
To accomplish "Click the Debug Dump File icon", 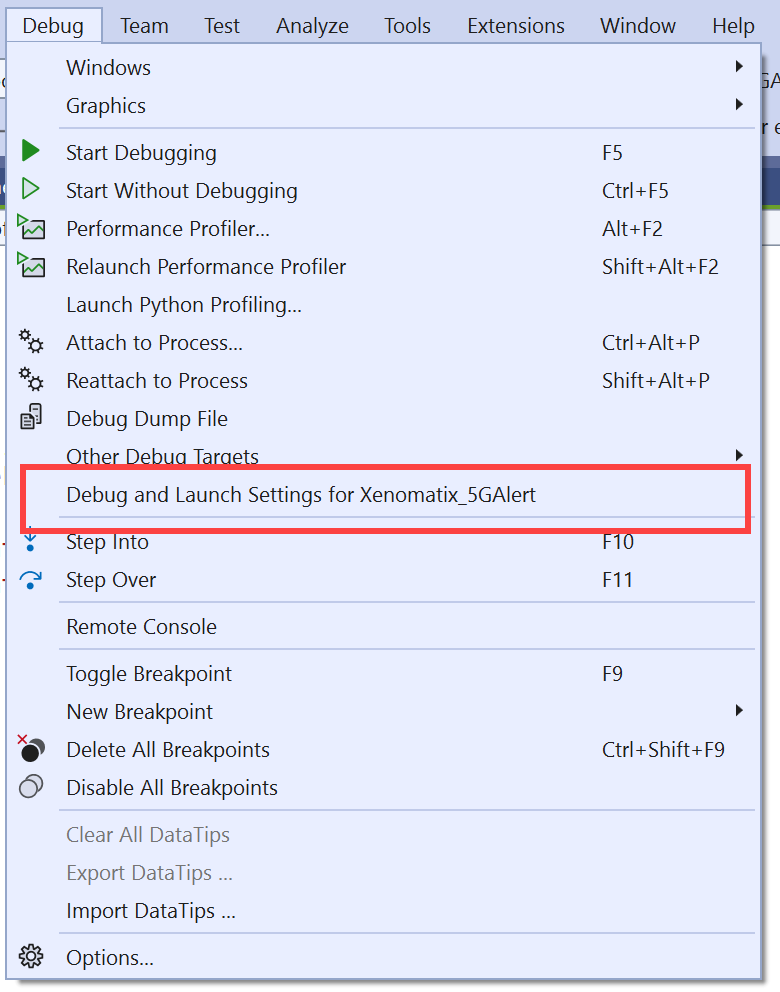I will [31, 418].
